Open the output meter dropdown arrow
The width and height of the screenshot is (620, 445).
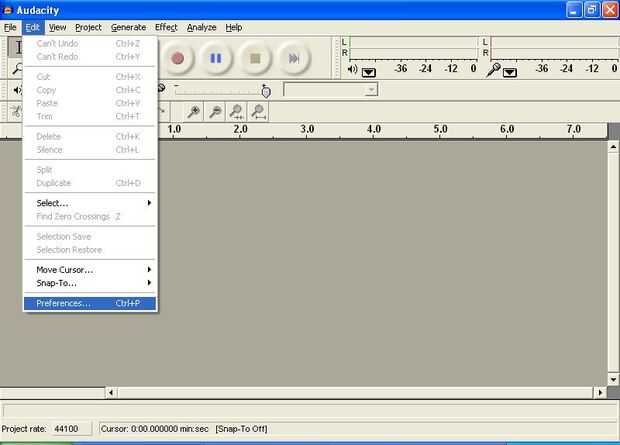(369, 72)
